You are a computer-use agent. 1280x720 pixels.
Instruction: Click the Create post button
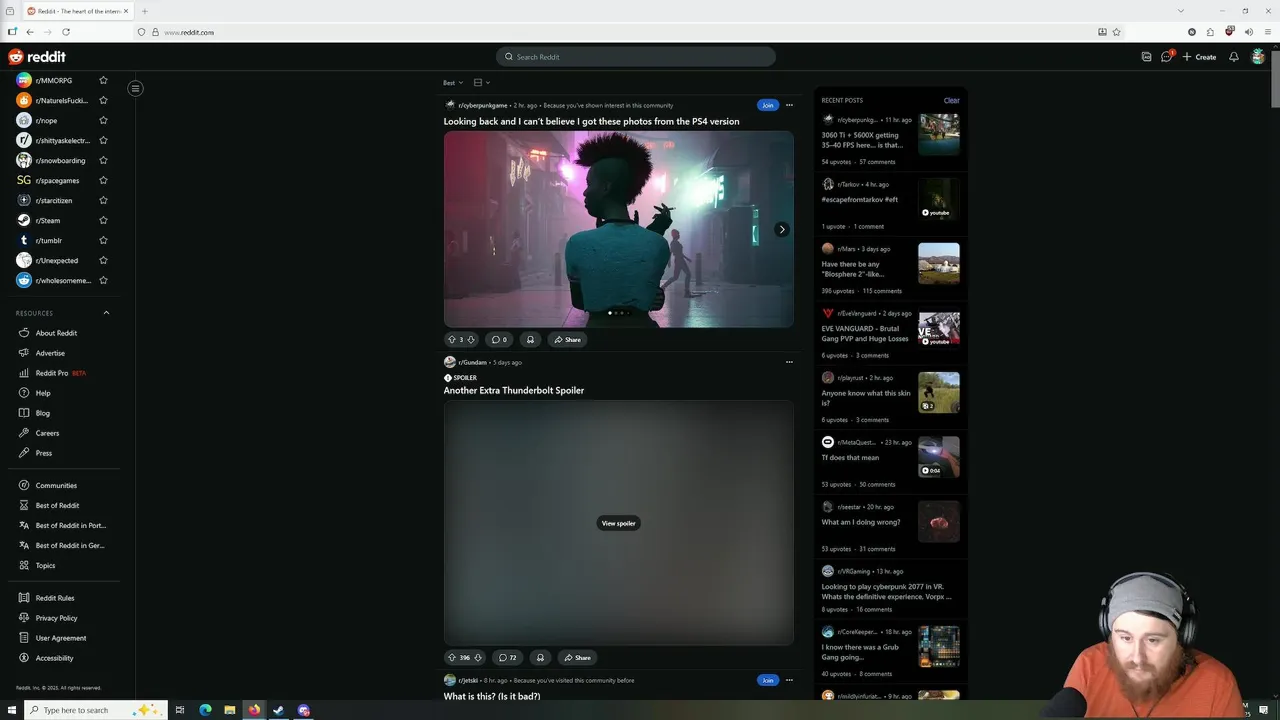tap(1199, 57)
